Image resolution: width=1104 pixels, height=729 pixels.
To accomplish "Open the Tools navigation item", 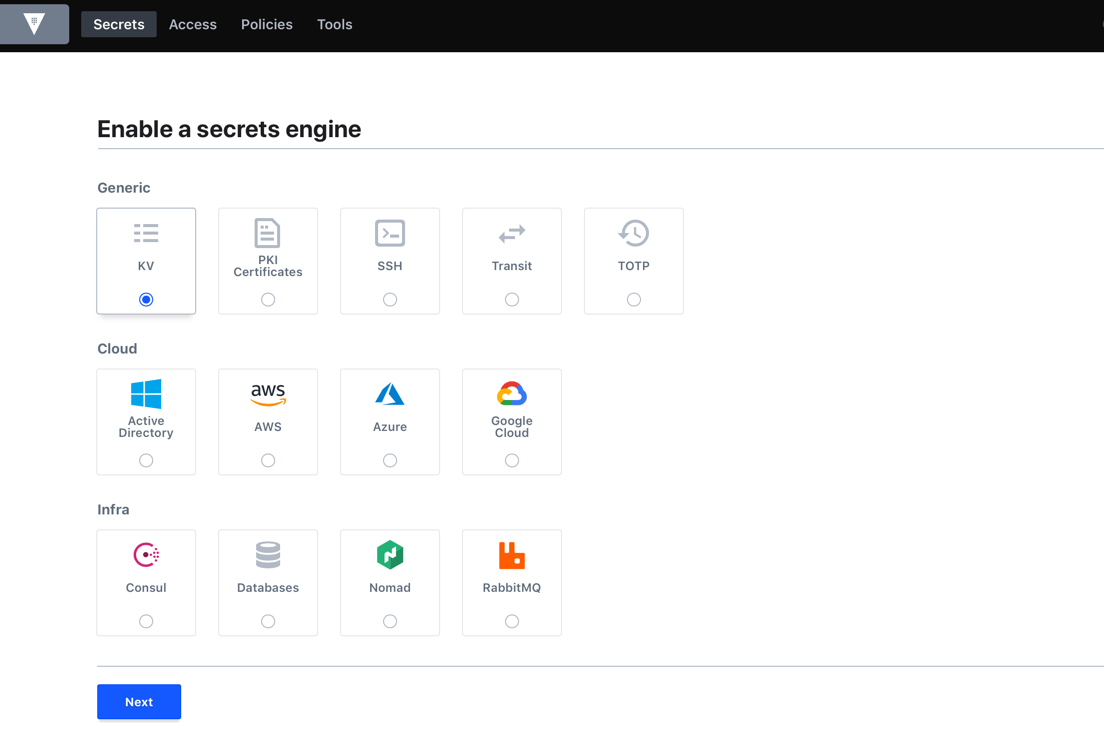I will (334, 24).
